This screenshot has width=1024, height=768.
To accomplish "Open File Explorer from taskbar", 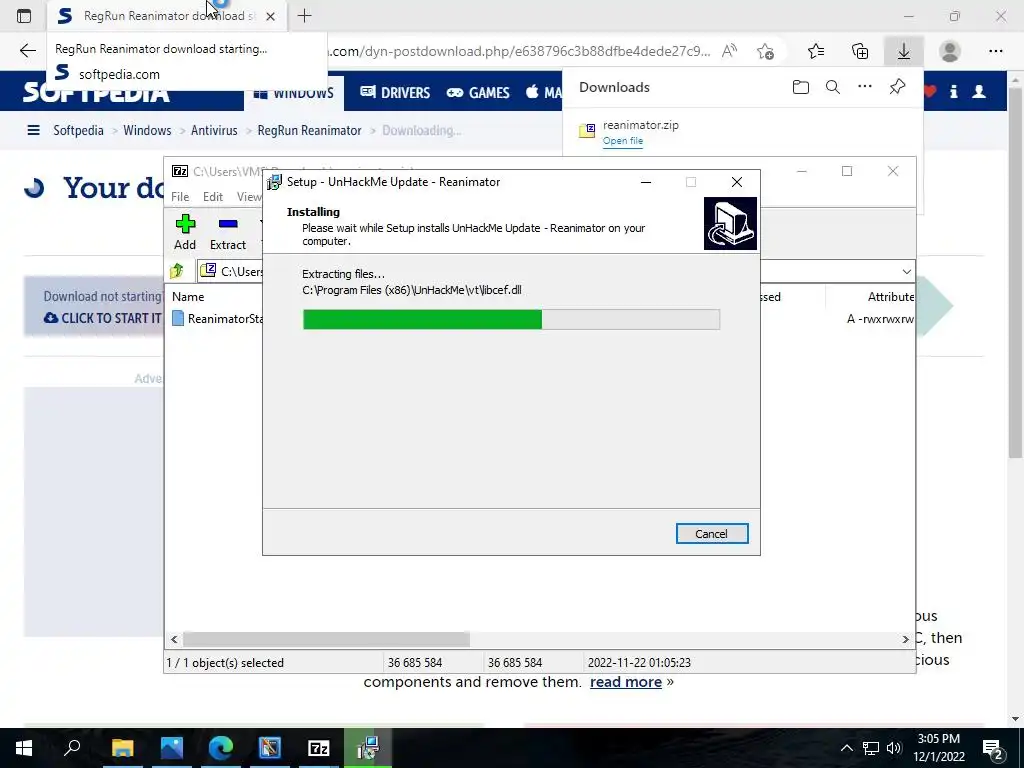I will tap(122, 748).
